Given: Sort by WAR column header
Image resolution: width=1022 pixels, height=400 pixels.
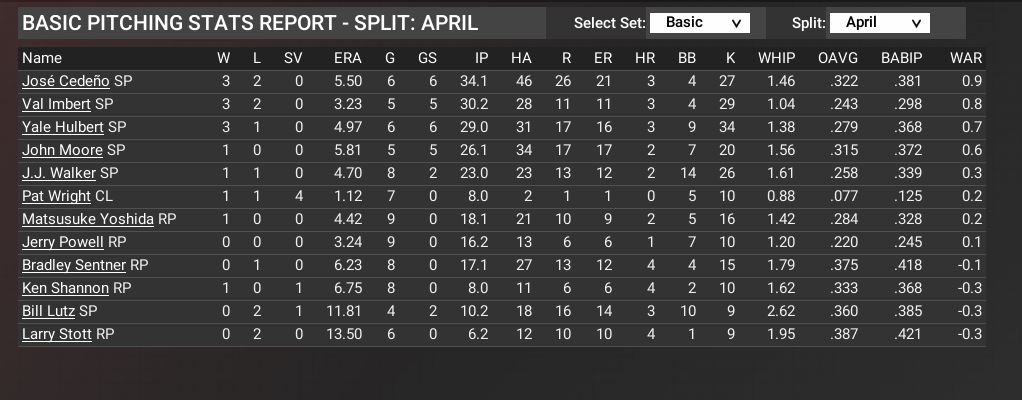Looking at the screenshot, I should tap(967, 57).
